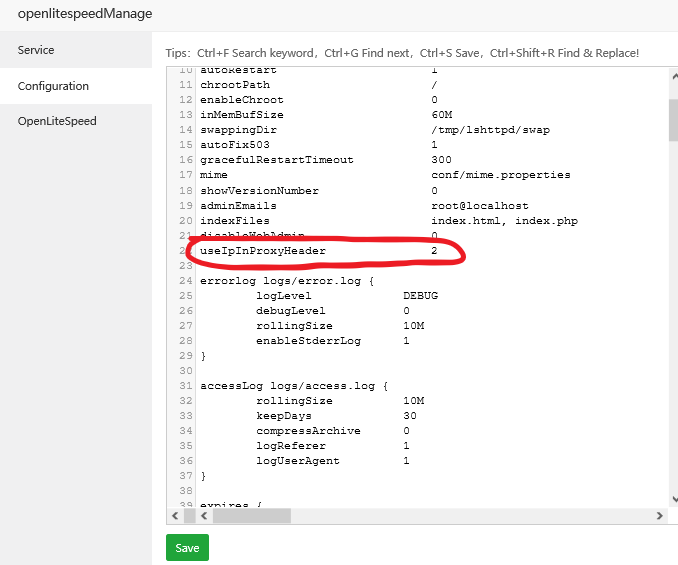
Task: Click the horizontal scrollbar right arrow
Action: pos(659,516)
